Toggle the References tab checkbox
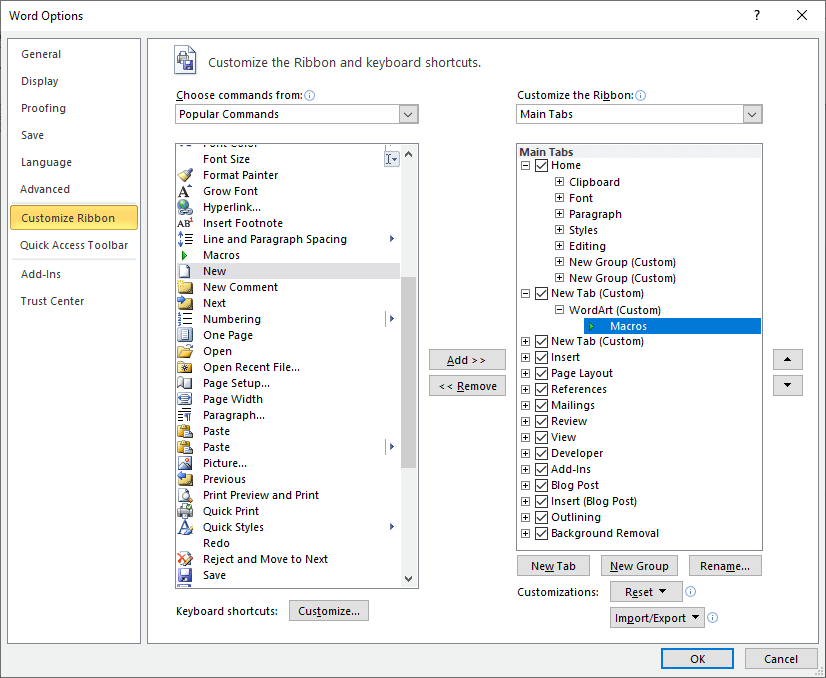Screen dimensions: 826x678 pos(541,389)
